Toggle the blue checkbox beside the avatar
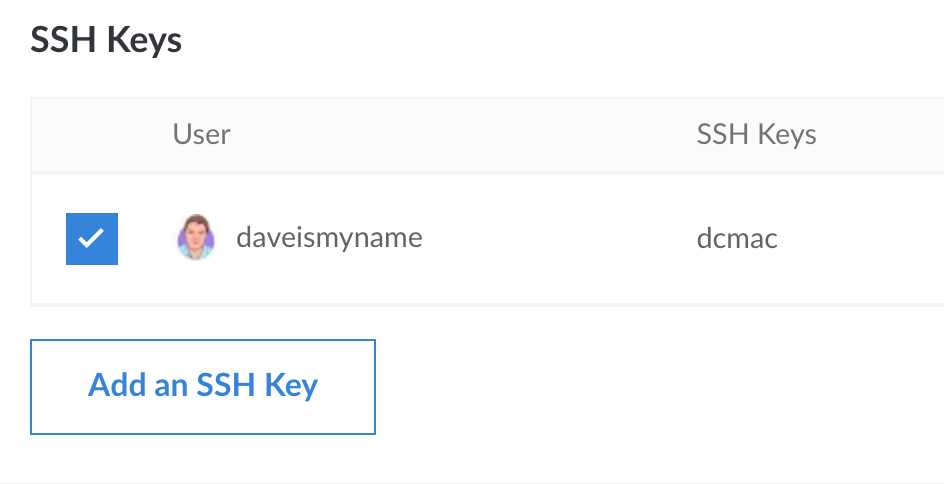944x484 pixels. tap(92, 238)
